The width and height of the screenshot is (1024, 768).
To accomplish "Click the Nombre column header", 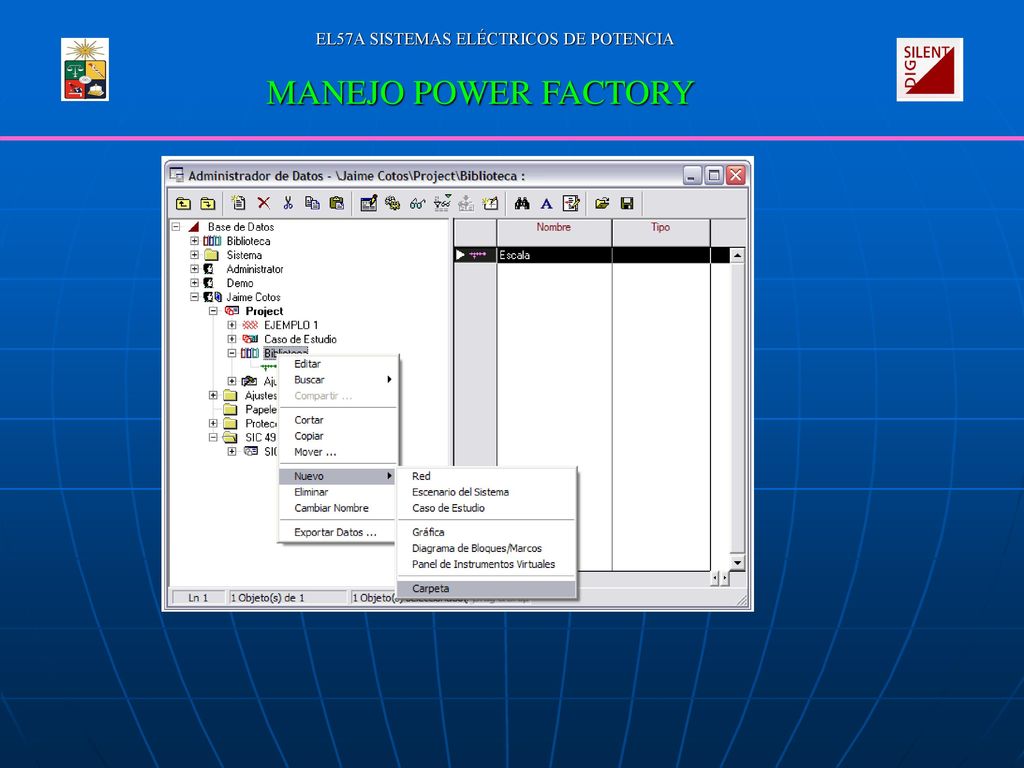I will [554, 232].
